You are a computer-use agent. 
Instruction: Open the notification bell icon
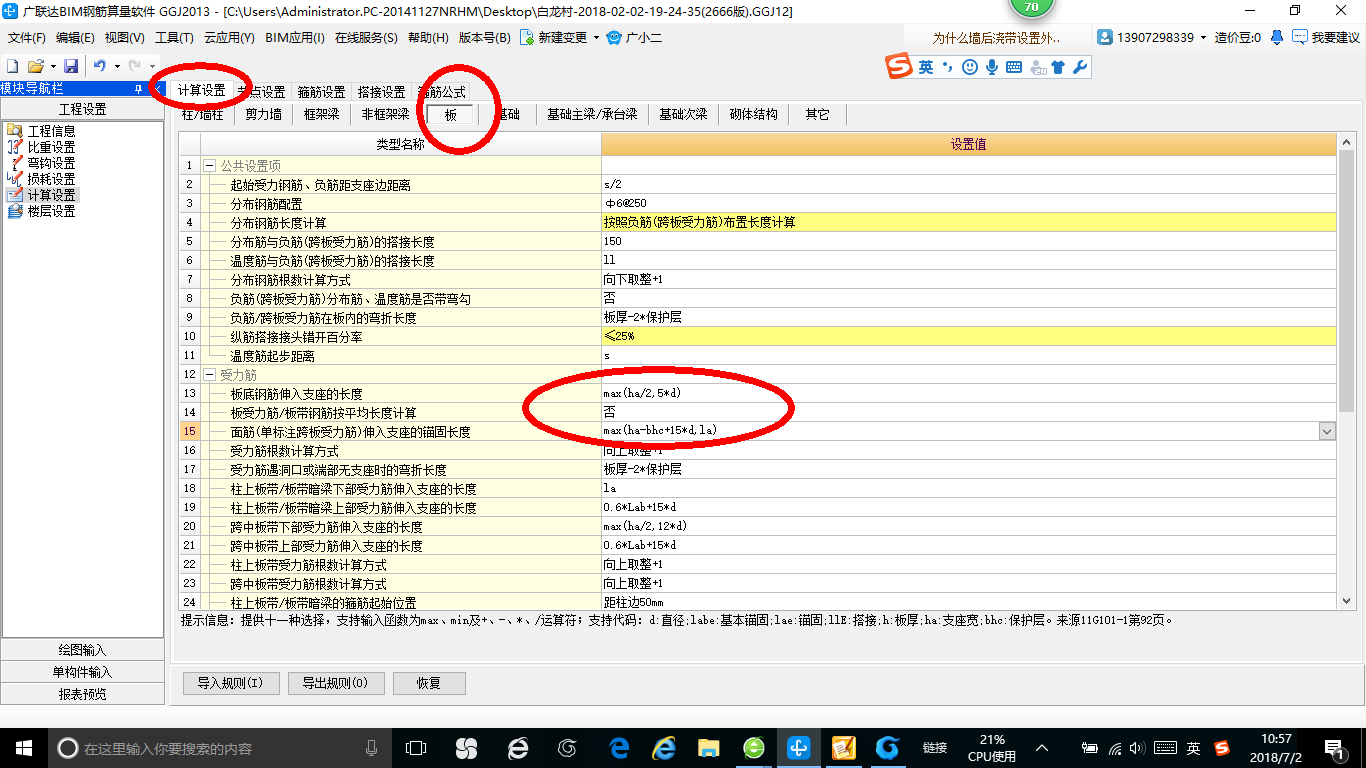pos(1277,37)
